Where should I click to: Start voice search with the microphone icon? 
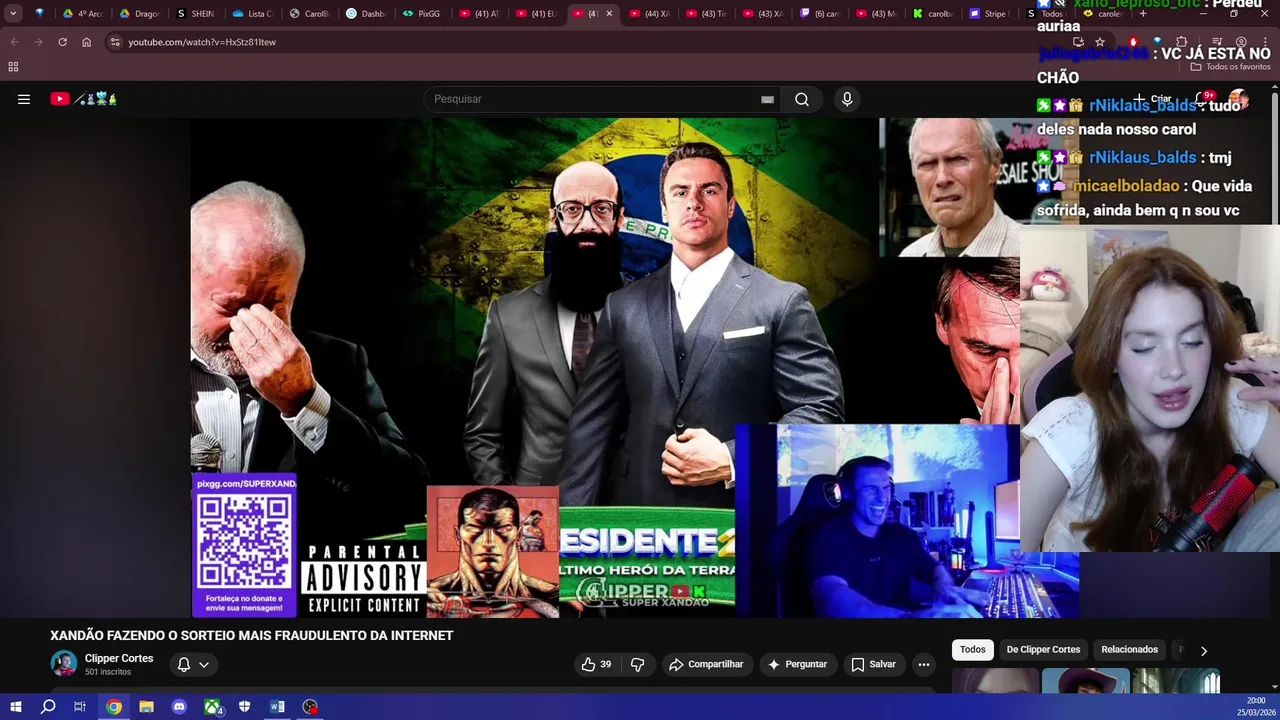point(847,99)
